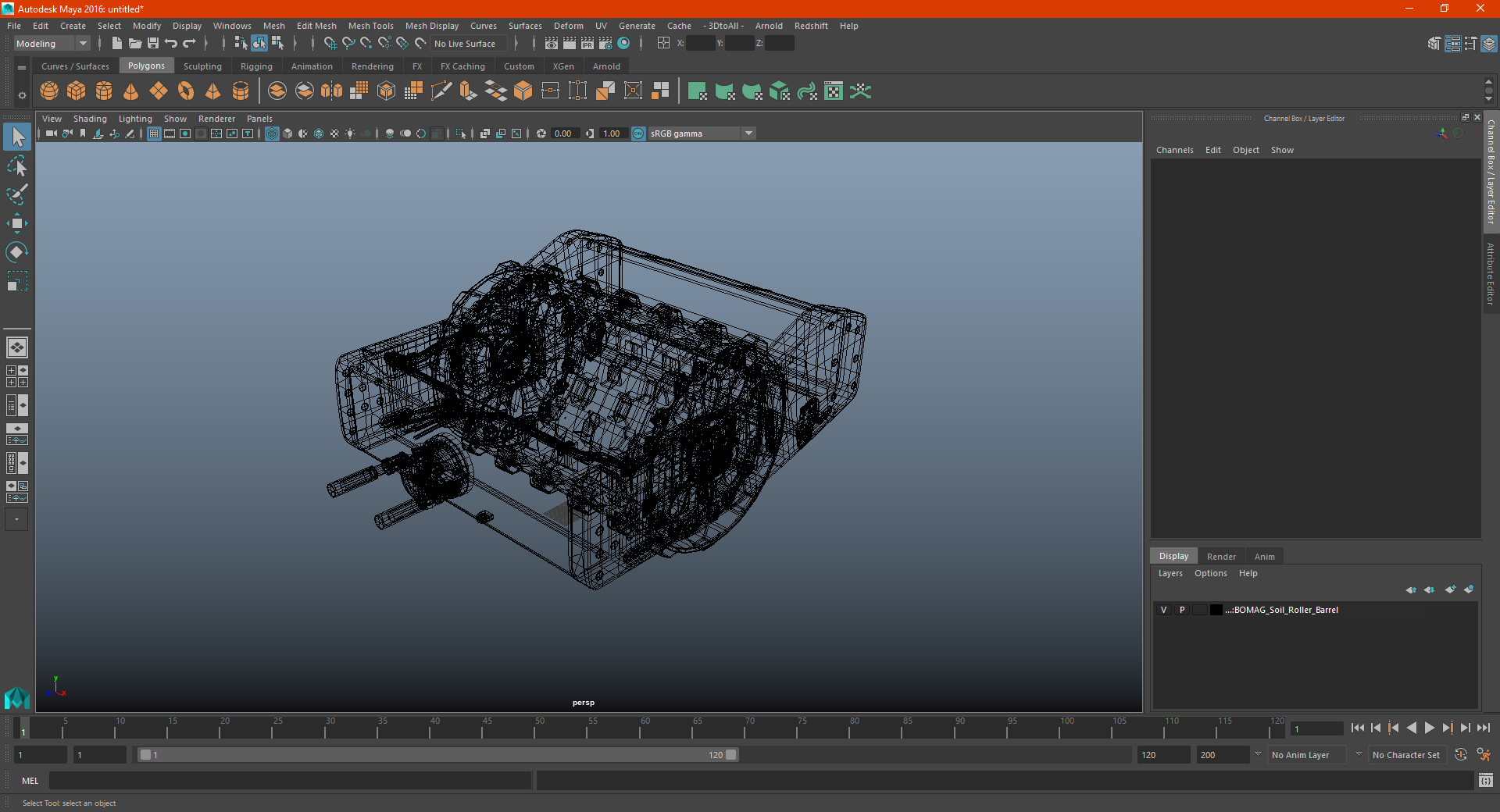Screen dimensions: 1500x812
Task: Create a polygon pyramid from the shelf
Action: coord(212,91)
